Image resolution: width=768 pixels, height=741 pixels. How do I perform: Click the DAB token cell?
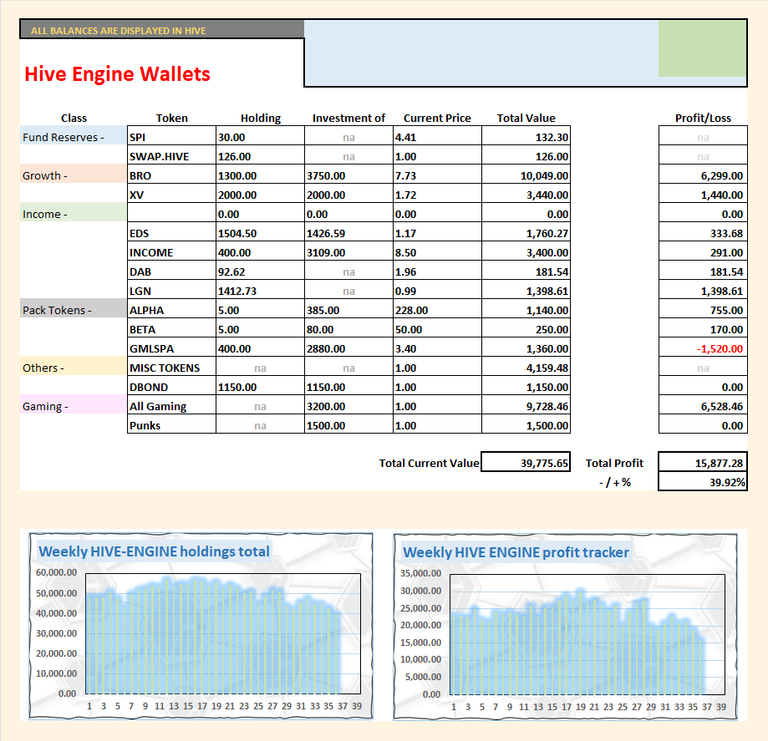171,272
